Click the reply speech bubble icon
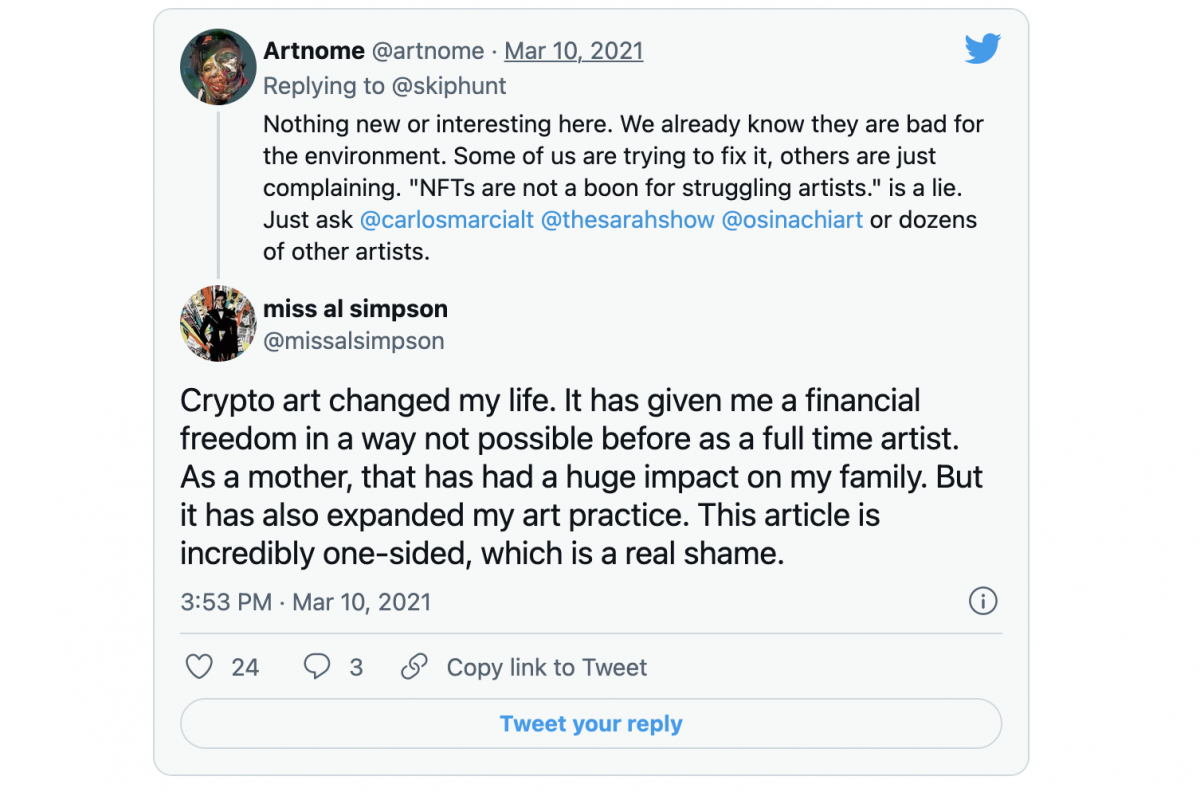This screenshot has width=1200, height=792. [x=317, y=667]
